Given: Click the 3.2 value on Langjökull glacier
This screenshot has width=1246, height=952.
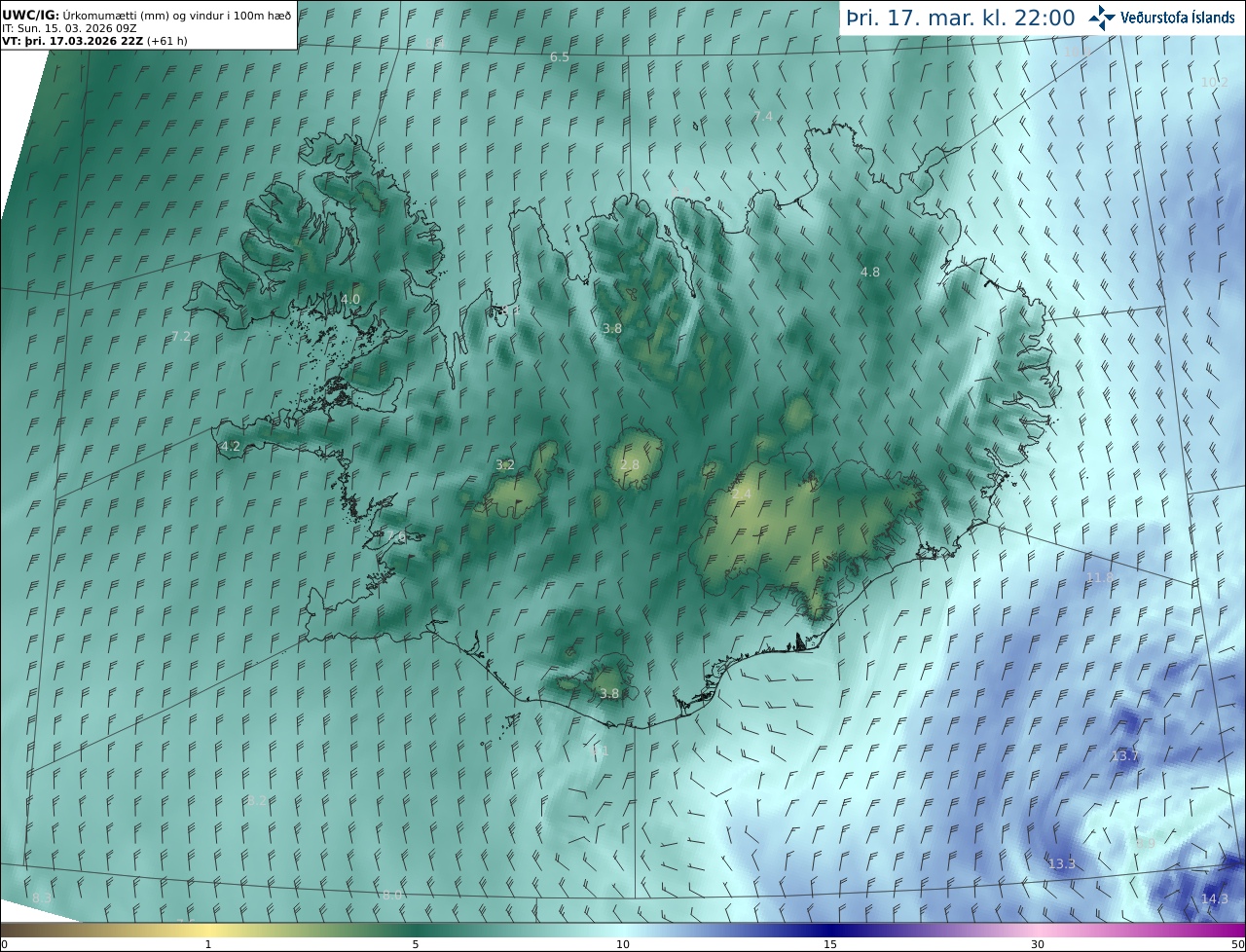Looking at the screenshot, I should 505,465.
